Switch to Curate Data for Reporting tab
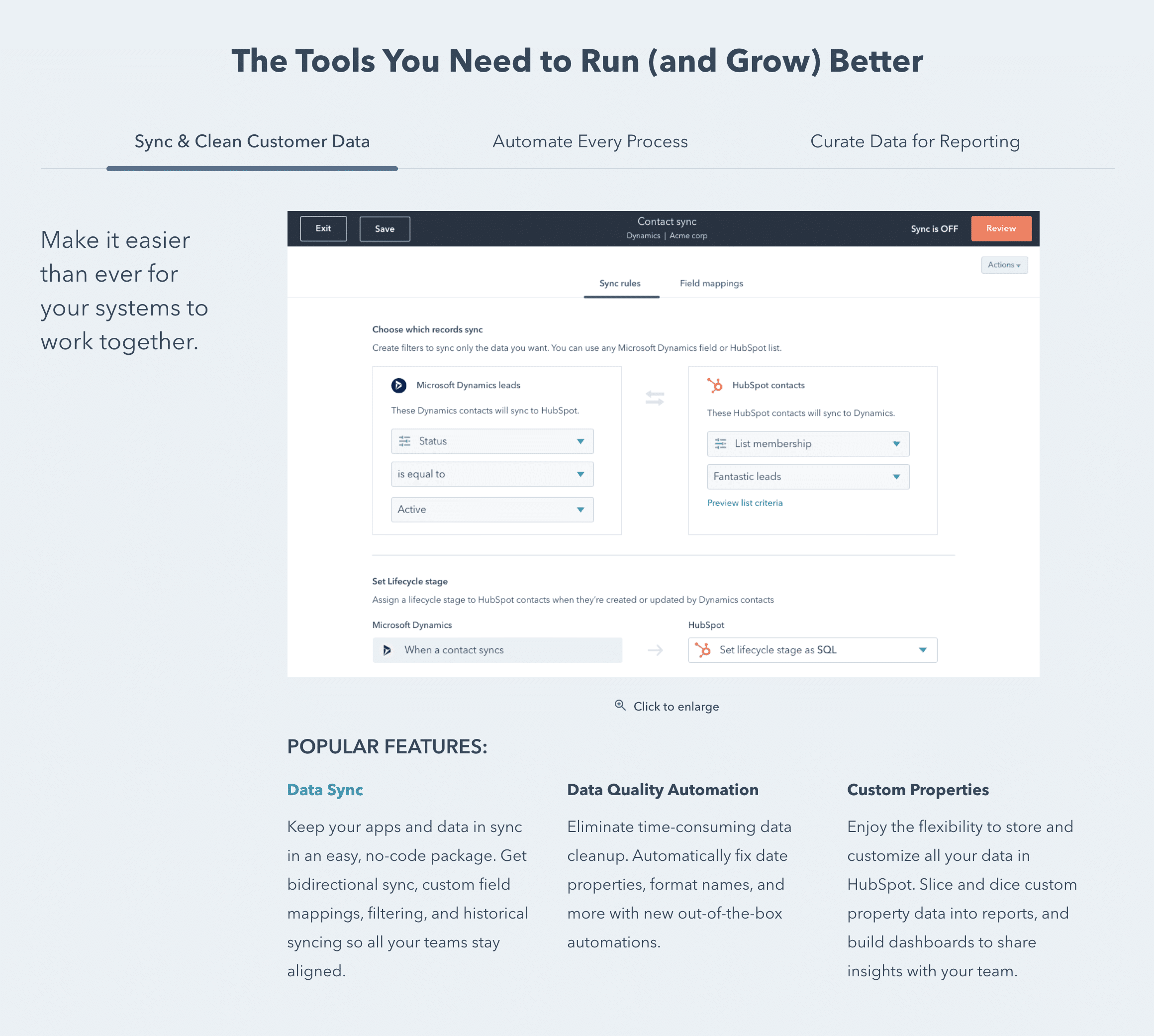 (x=915, y=141)
